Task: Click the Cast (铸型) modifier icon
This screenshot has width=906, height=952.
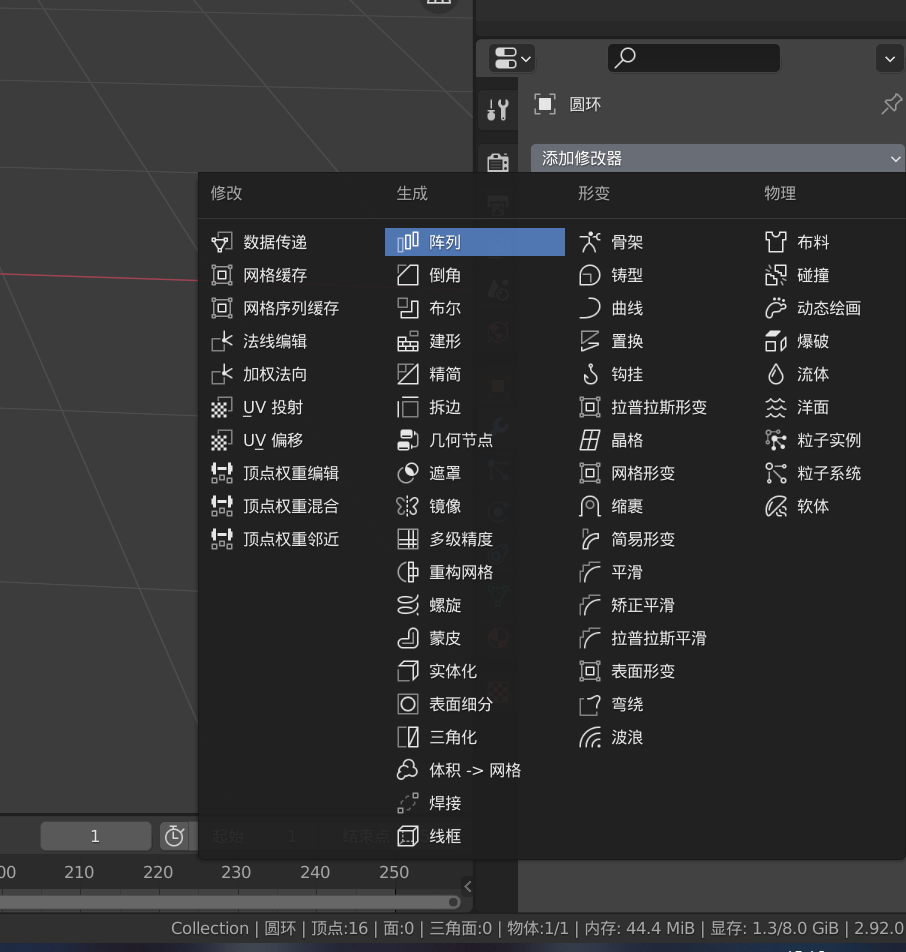Action: click(590, 275)
